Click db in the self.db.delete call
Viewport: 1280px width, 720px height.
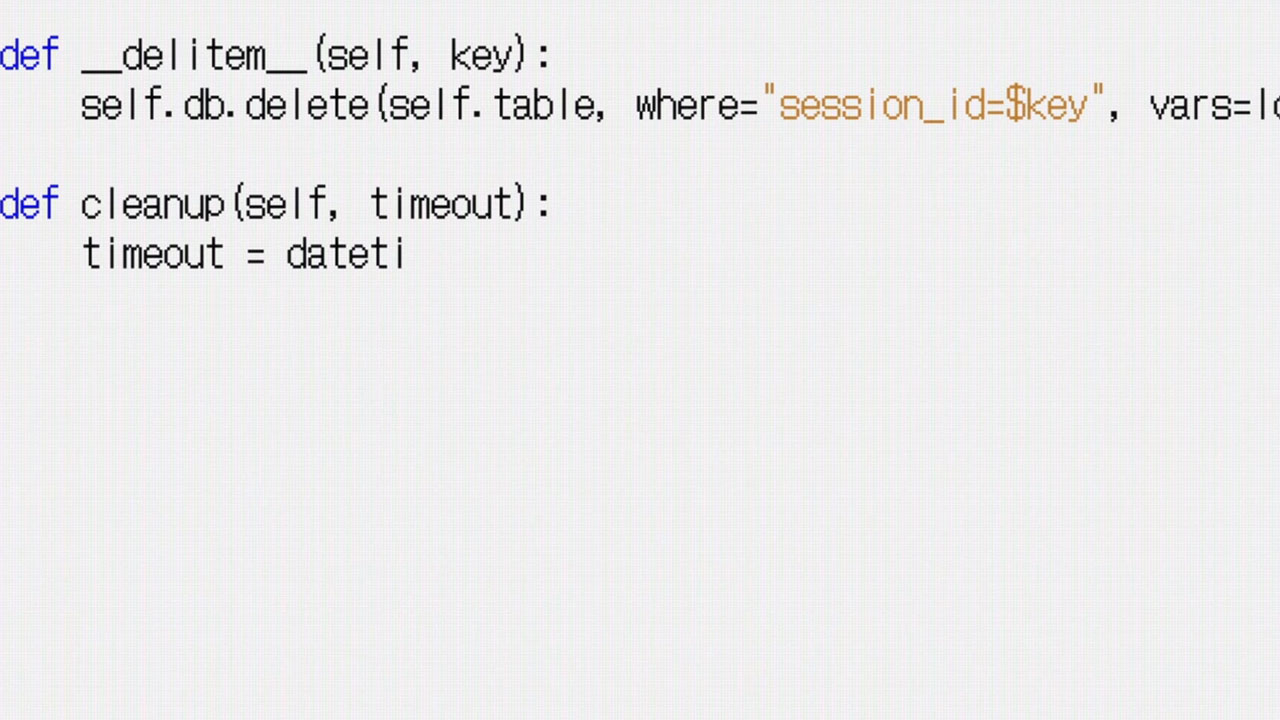[x=204, y=106]
